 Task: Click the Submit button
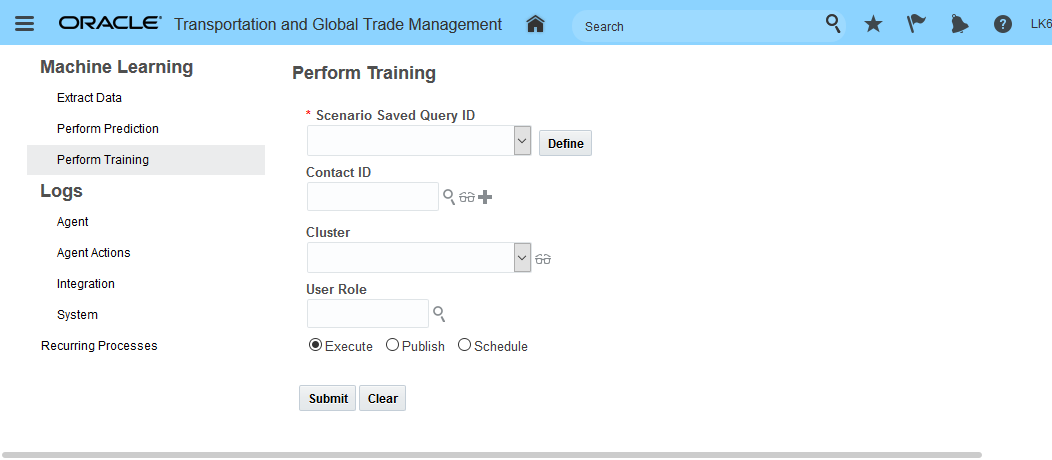point(328,398)
